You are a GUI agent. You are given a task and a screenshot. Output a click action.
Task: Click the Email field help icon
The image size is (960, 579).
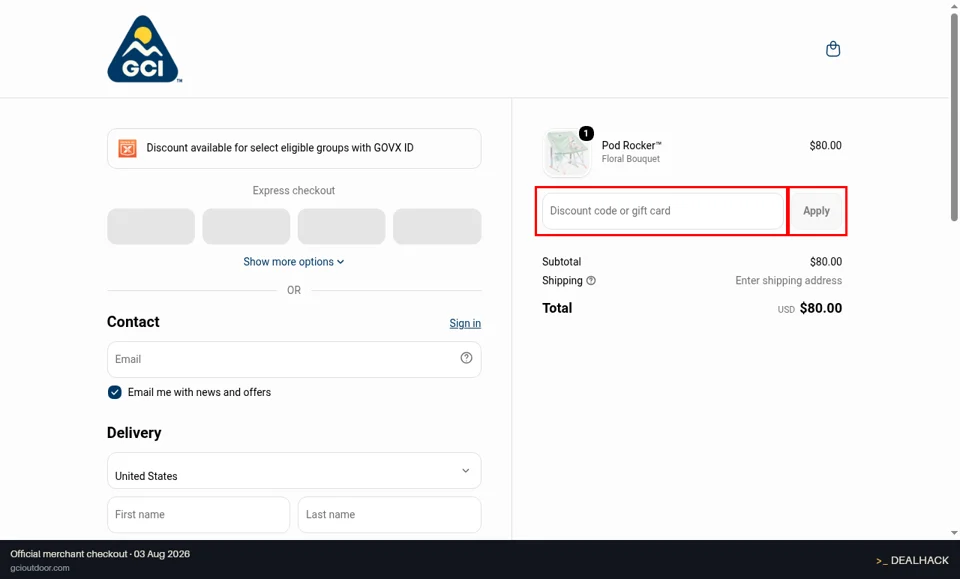[x=466, y=358]
